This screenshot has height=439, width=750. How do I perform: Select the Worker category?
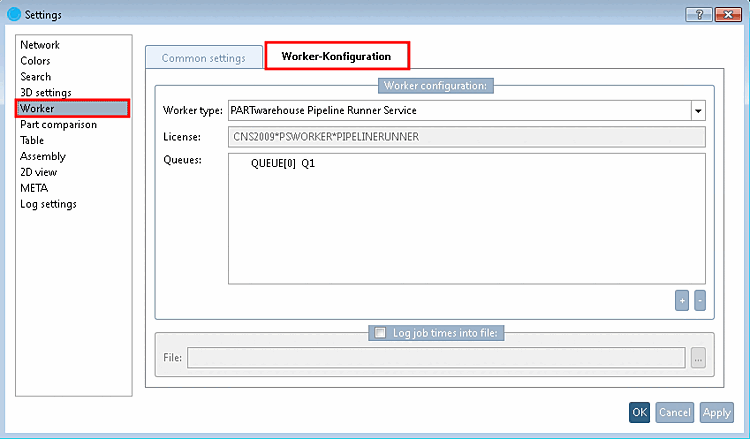(x=73, y=109)
